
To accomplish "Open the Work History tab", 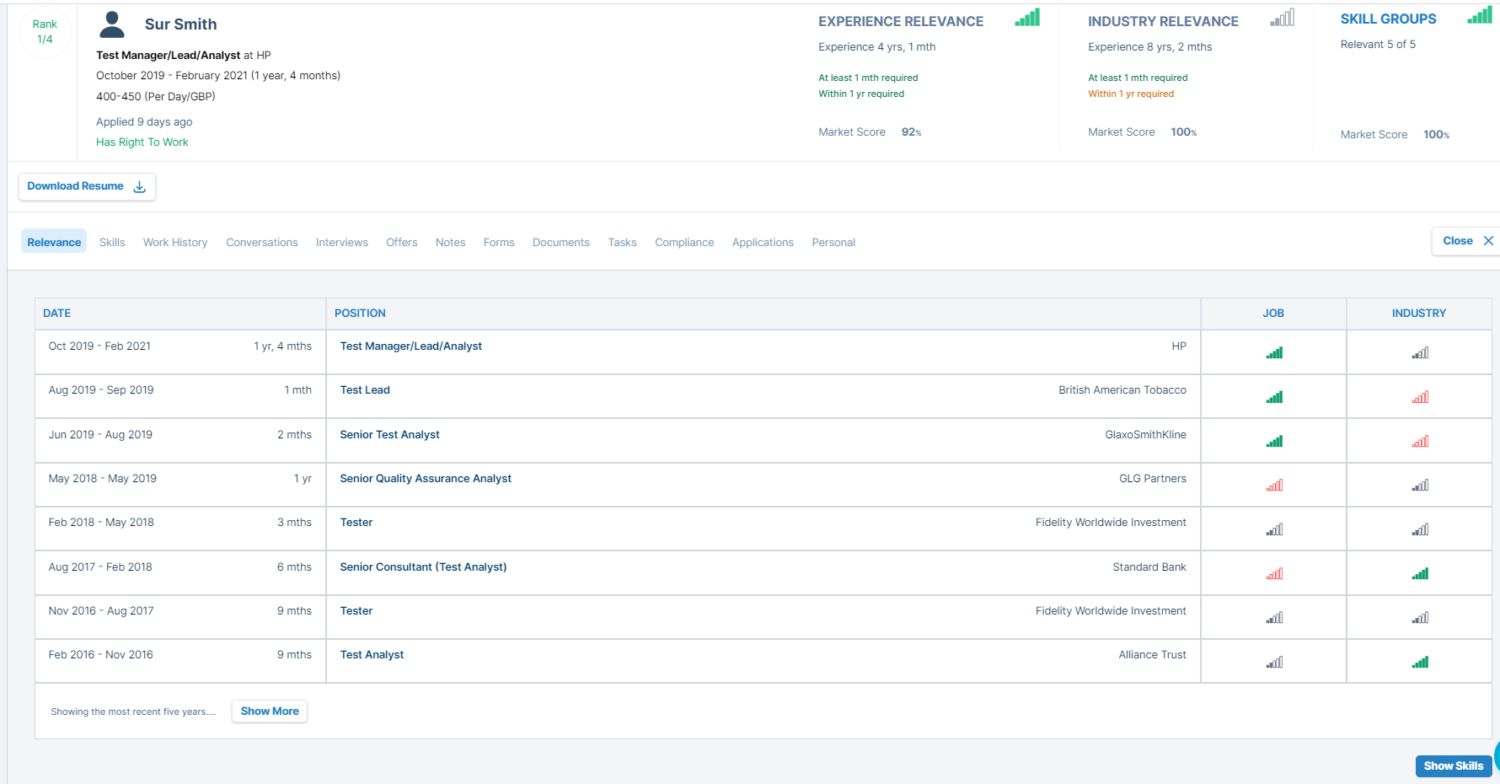I will (175, 242).
